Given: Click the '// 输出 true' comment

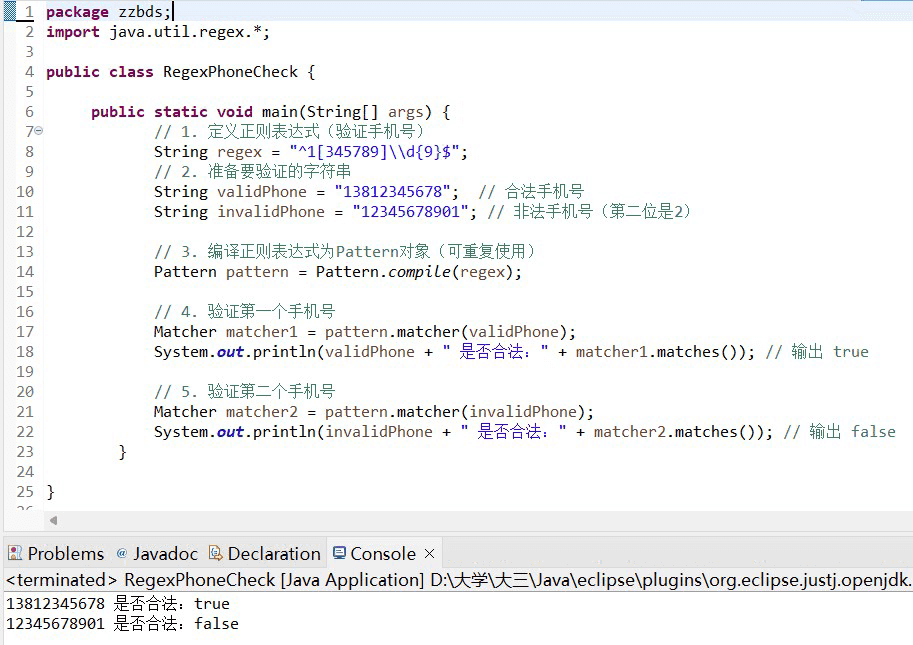Looking at the screenshot, I should coord(817,352).
